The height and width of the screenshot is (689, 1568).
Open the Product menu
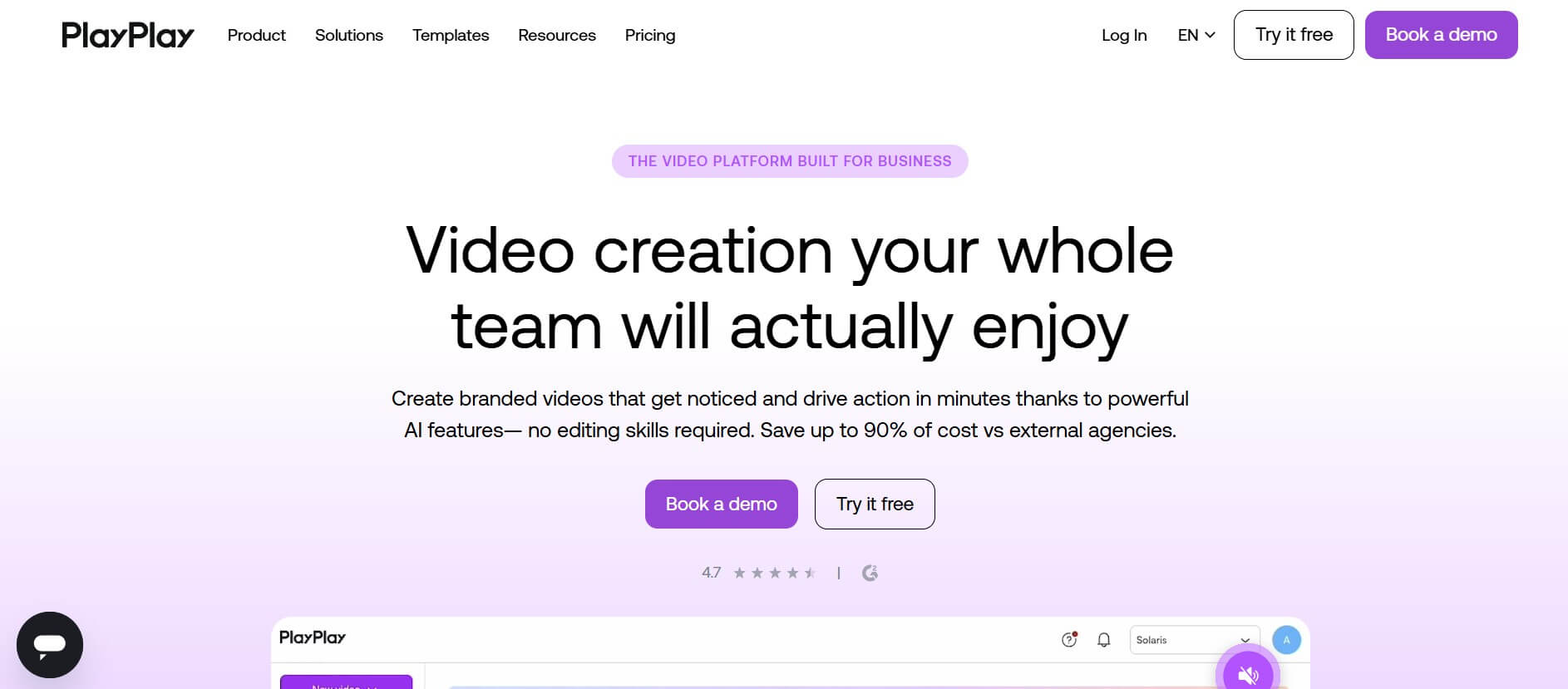(256, 35)
